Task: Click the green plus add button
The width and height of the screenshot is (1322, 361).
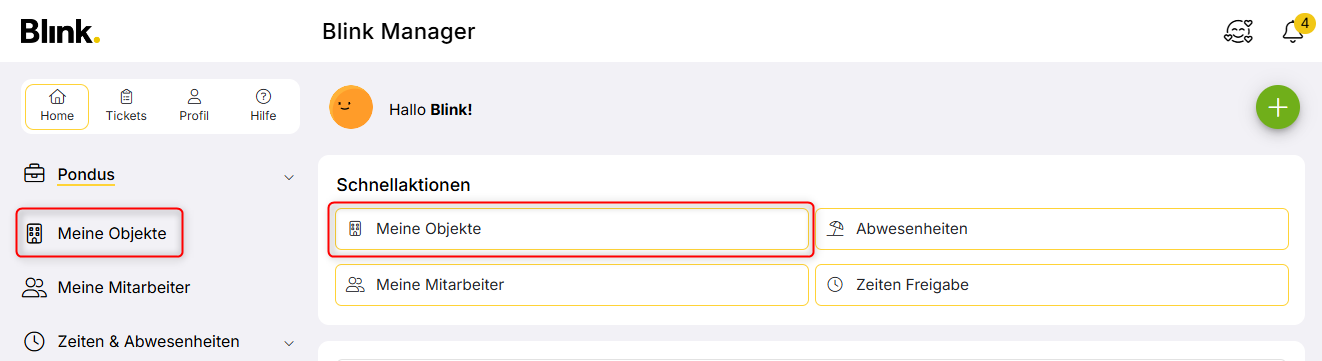Action: click(x=1277, y=107)
